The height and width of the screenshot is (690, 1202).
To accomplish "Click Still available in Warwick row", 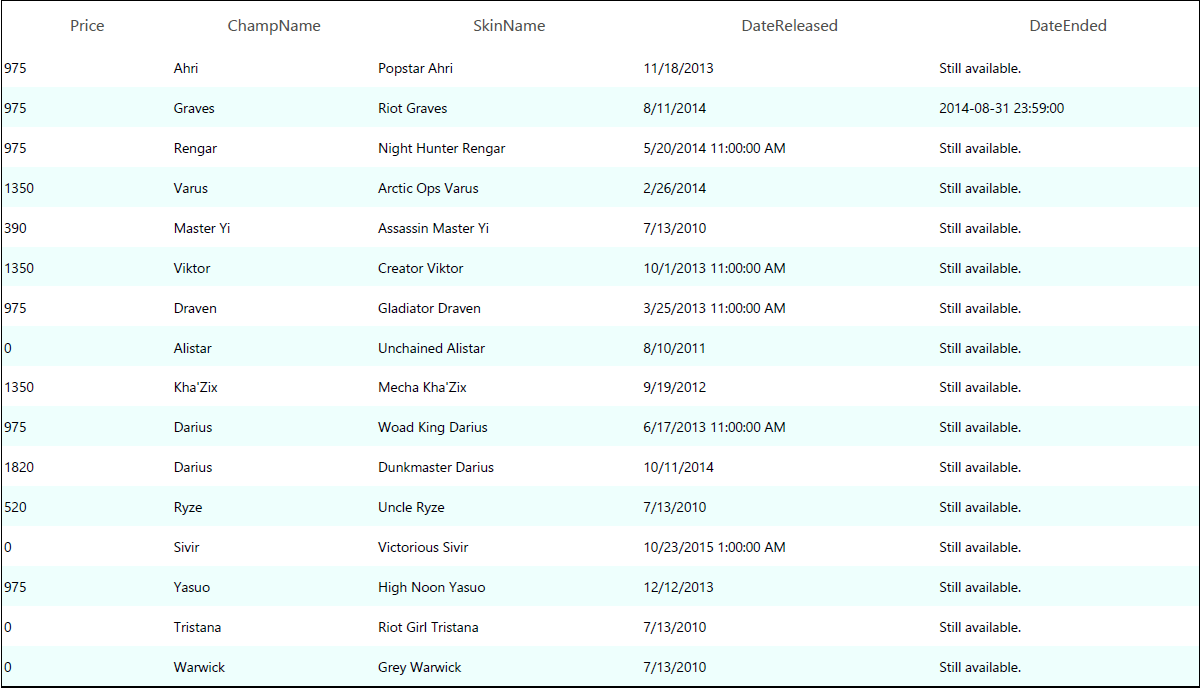I will [x=980, y=667].
